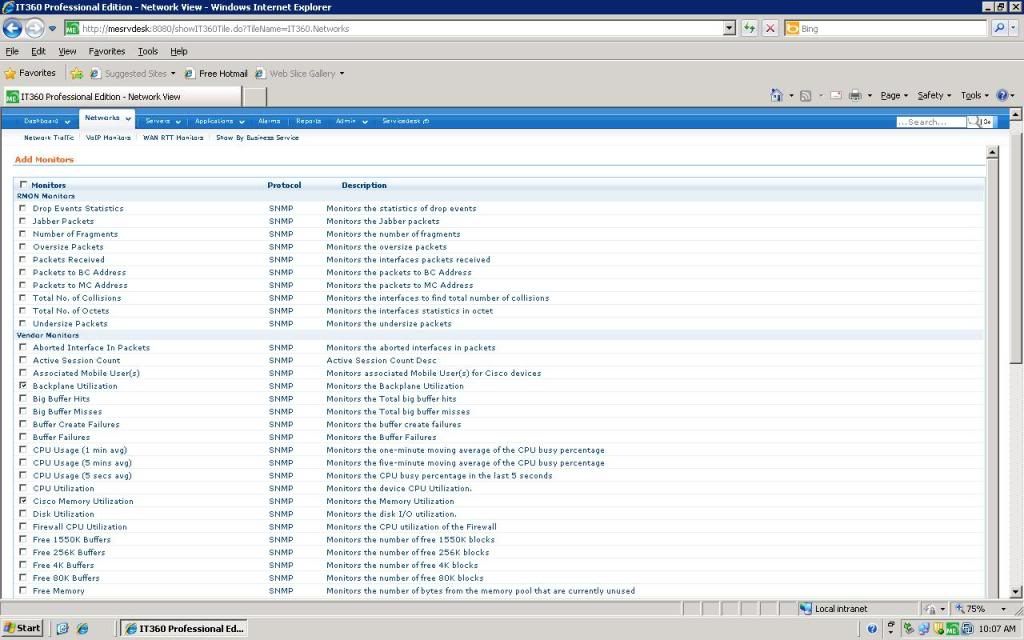Open the 75% zoom level dropdown
This screenshot has height=640, width=1024.
[x=1004, y=609]
